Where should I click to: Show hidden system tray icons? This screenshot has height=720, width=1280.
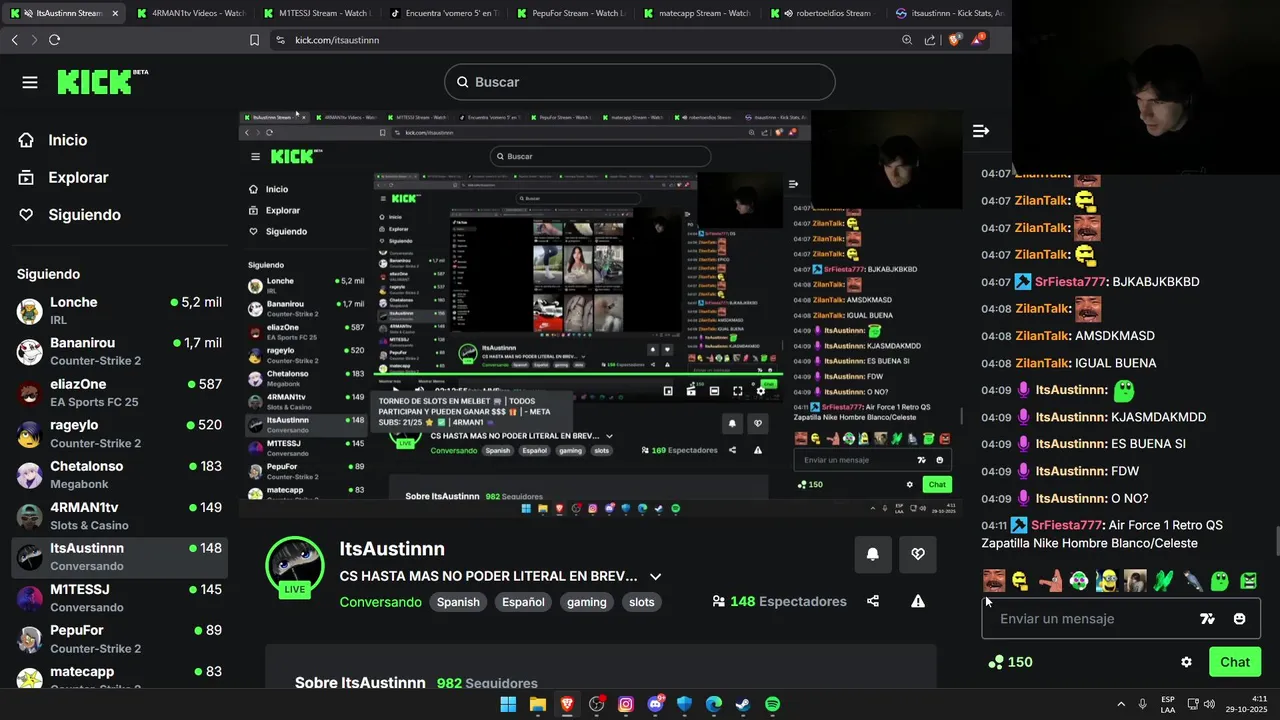click(1120, 704)
